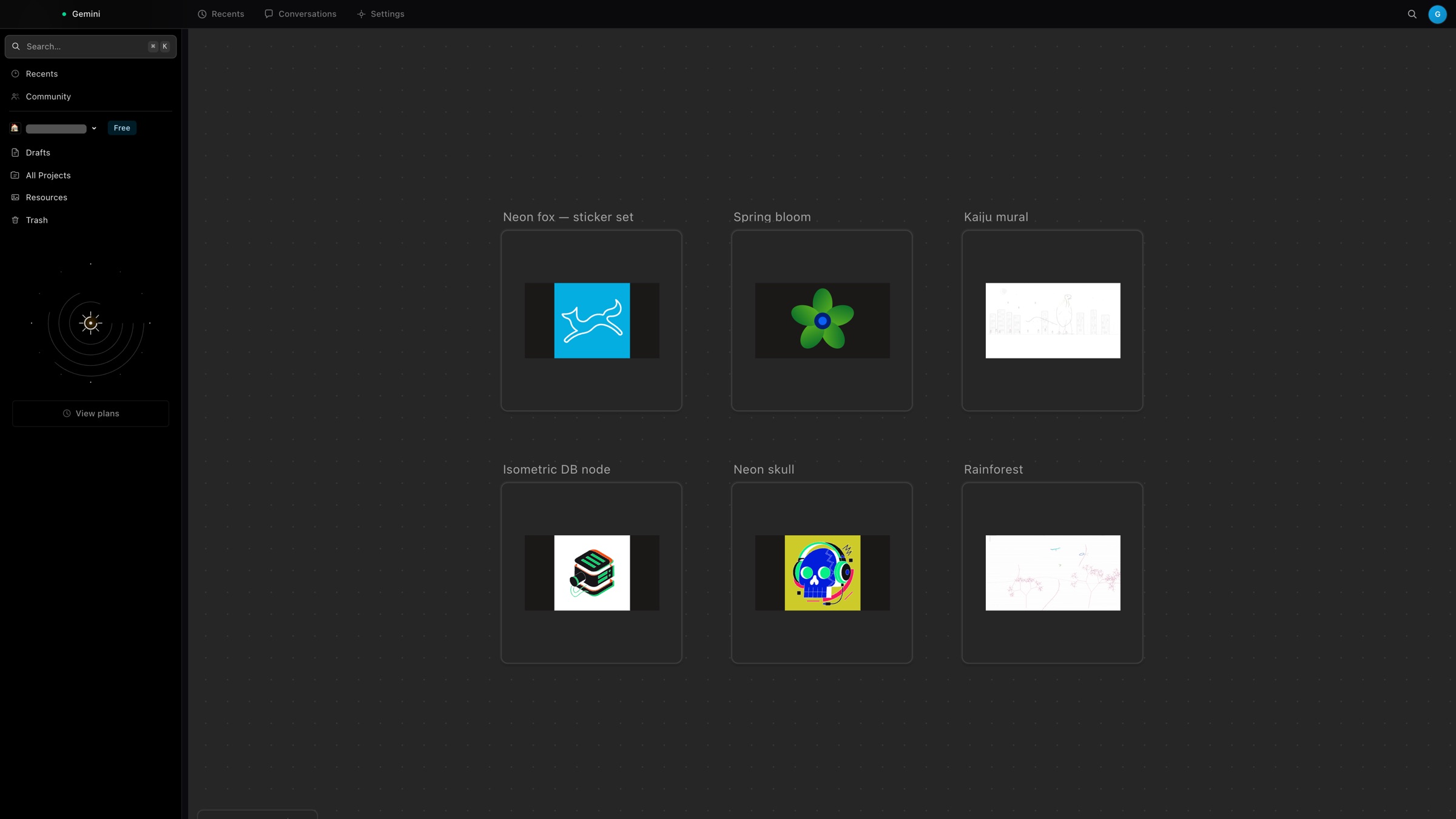Click the search magnifier icon at top right

1412,14
